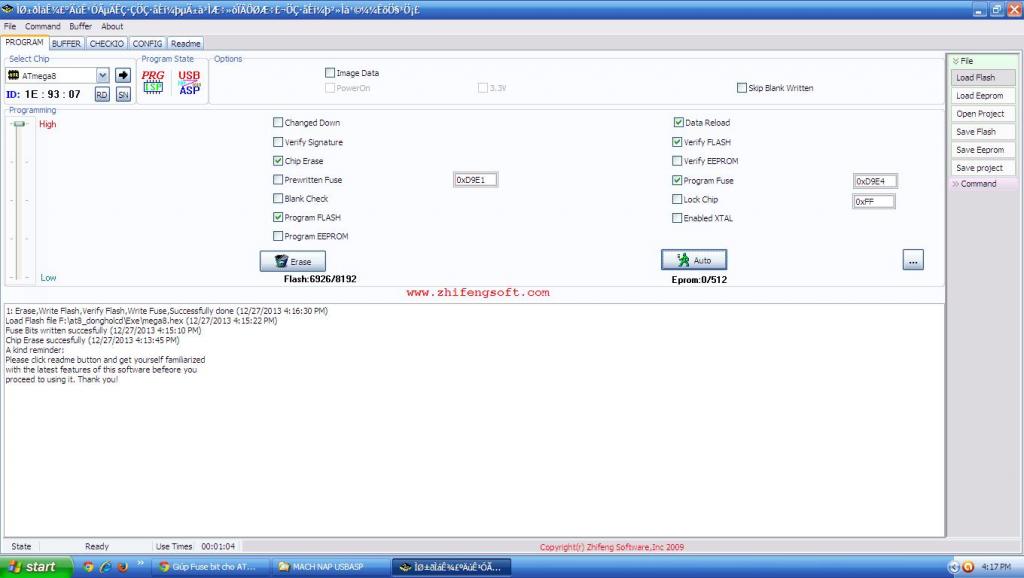Uncheck Program FLASH checkbox
This screenshot has height=578, width=1024.
click(278, 217)
